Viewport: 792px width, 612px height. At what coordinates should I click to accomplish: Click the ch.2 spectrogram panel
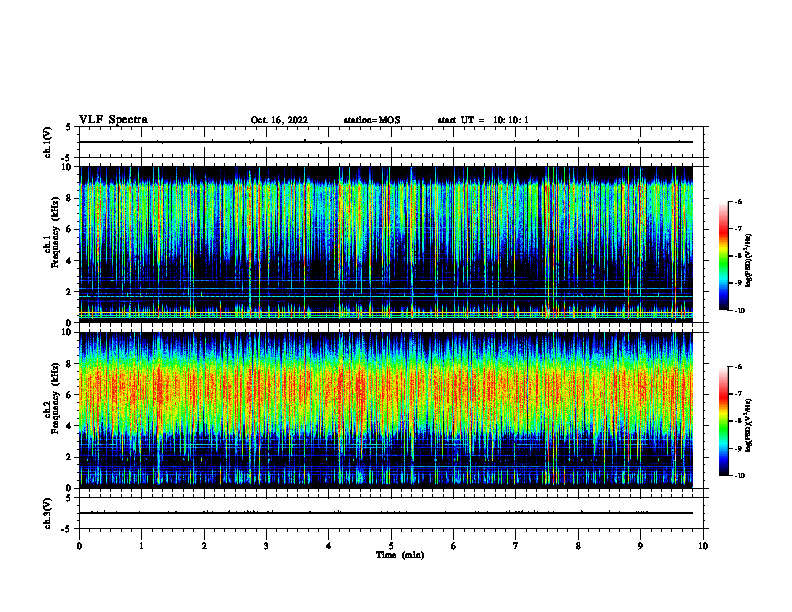(x=386, y=410)
